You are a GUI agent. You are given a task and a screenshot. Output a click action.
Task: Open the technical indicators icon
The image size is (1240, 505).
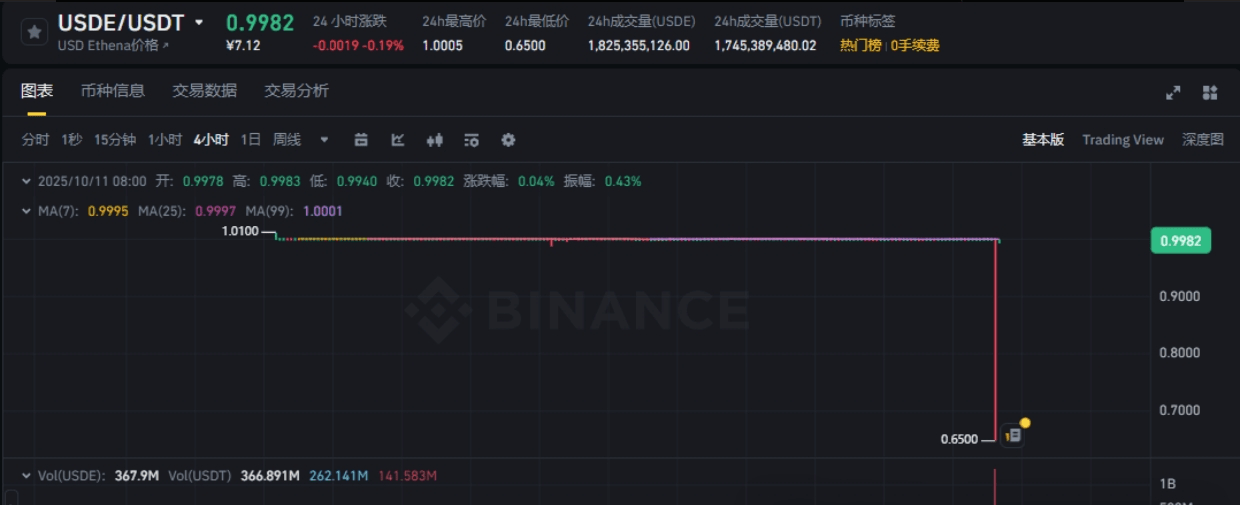(x=397, y=140)
